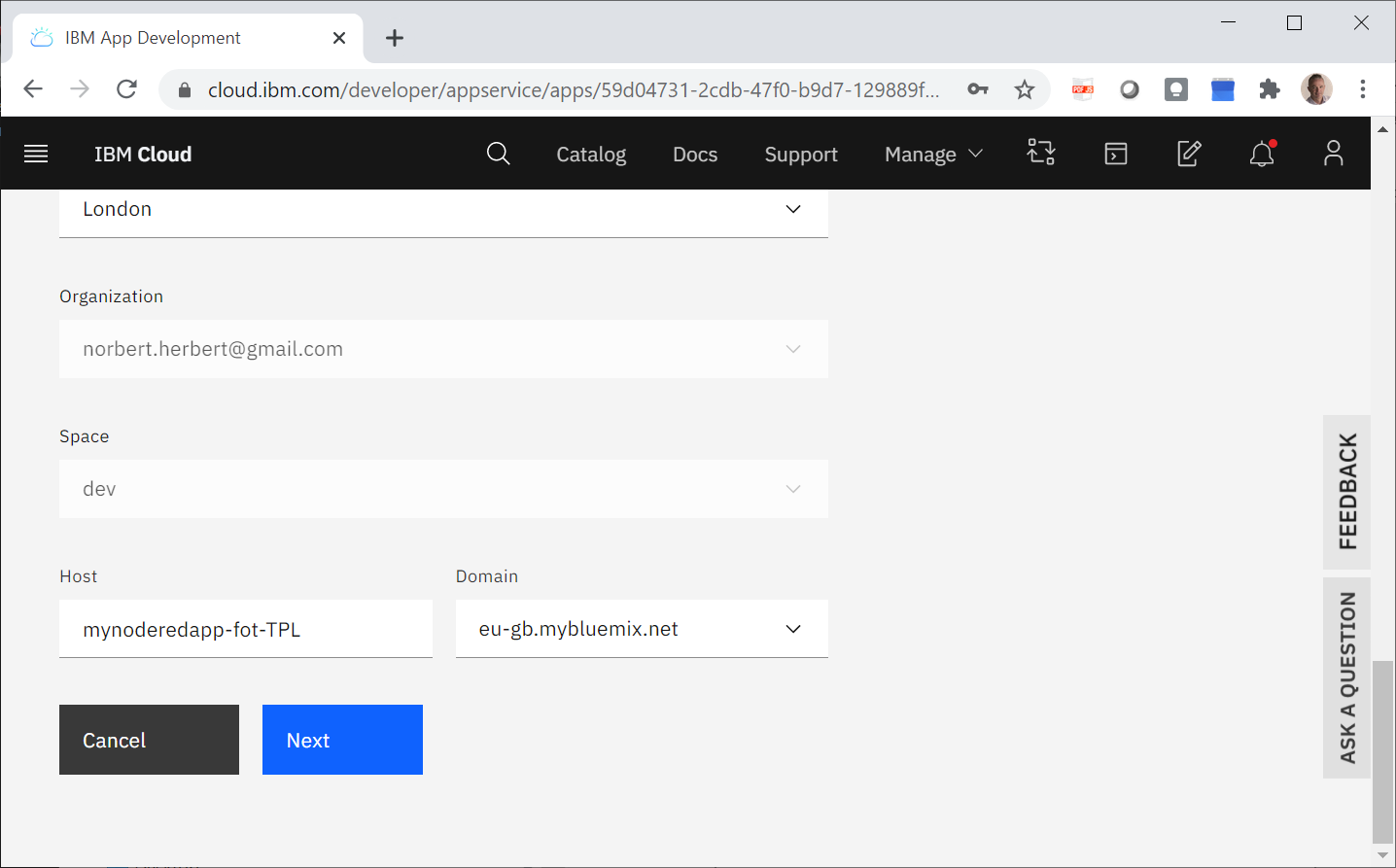Click the PDF extension icon in toolbar
The width and height of the screenshot is (1396, 868).
point(1083,89)
